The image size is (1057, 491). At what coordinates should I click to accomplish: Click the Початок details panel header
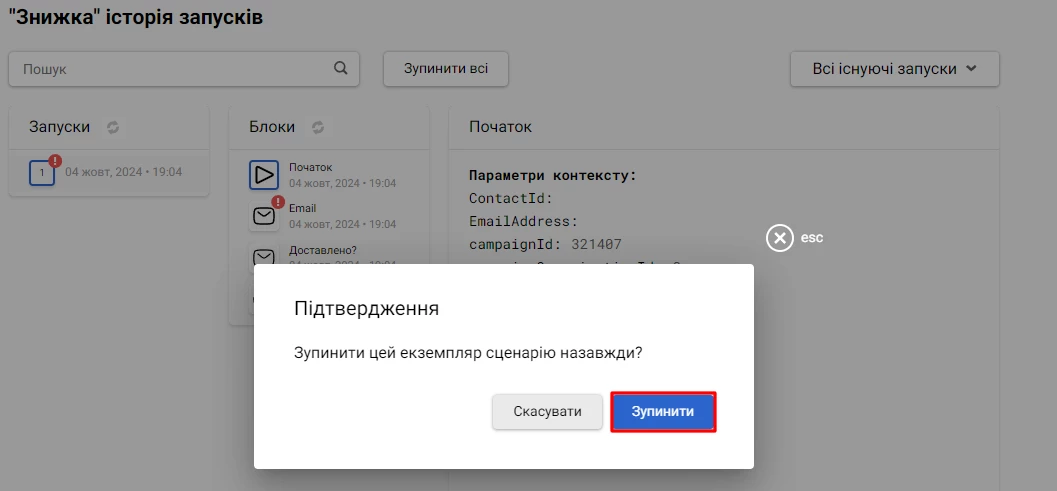pos(500,127)
